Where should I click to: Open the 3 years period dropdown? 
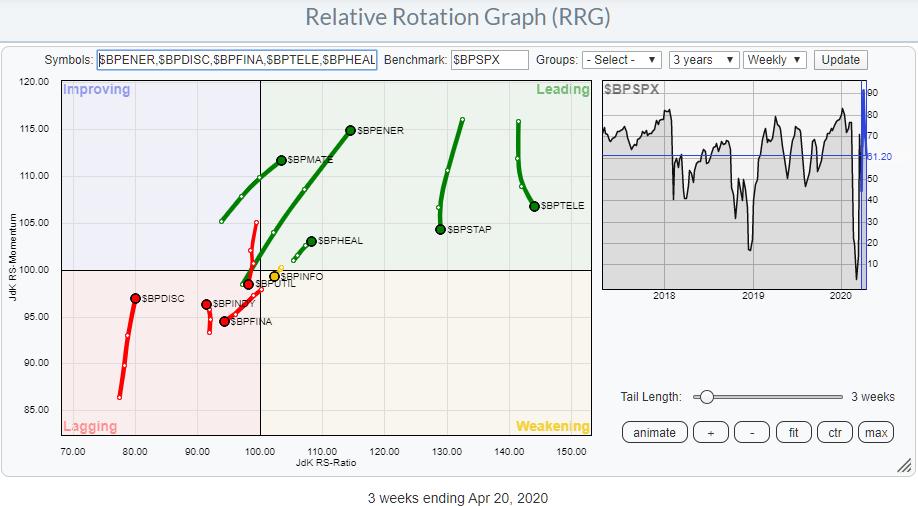coord(703,60)
